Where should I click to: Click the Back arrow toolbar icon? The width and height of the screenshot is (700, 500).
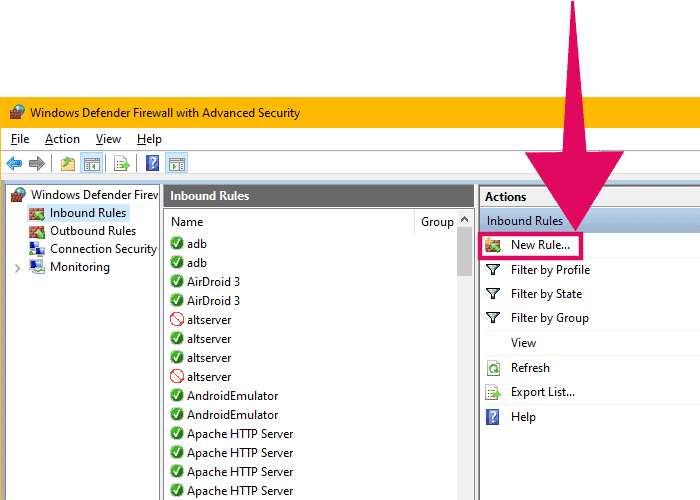(14, 163)
